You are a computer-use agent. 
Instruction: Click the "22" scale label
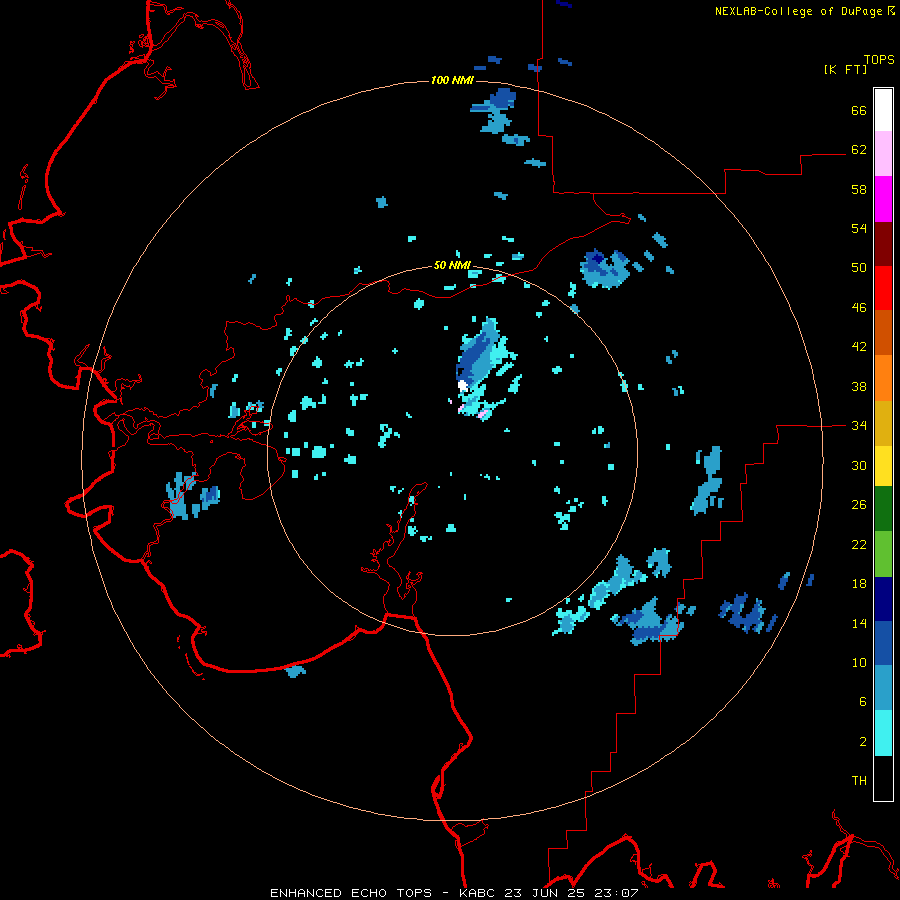pos(859,544)
